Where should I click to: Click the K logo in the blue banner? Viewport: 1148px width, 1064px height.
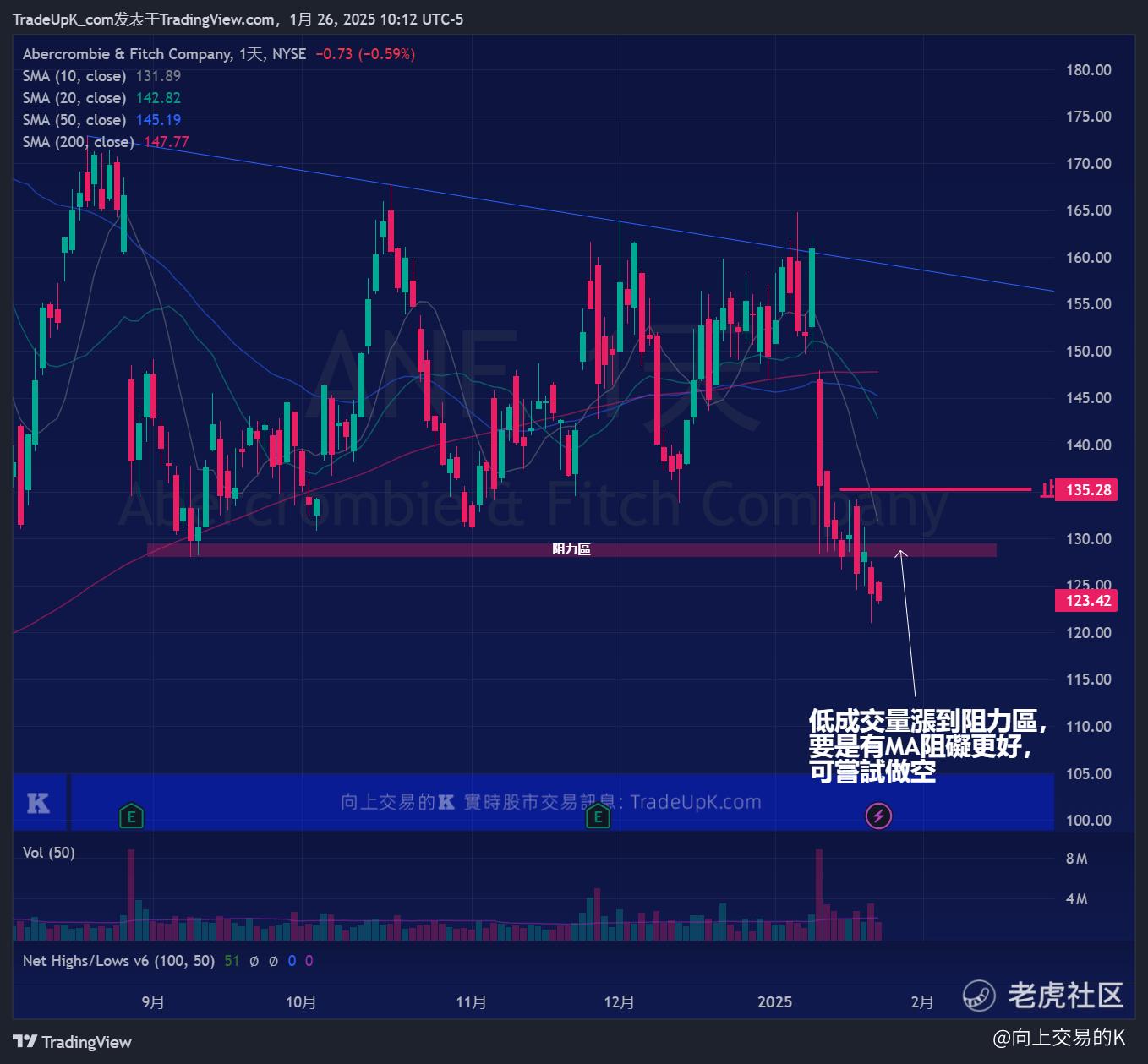tap(38, 803)
